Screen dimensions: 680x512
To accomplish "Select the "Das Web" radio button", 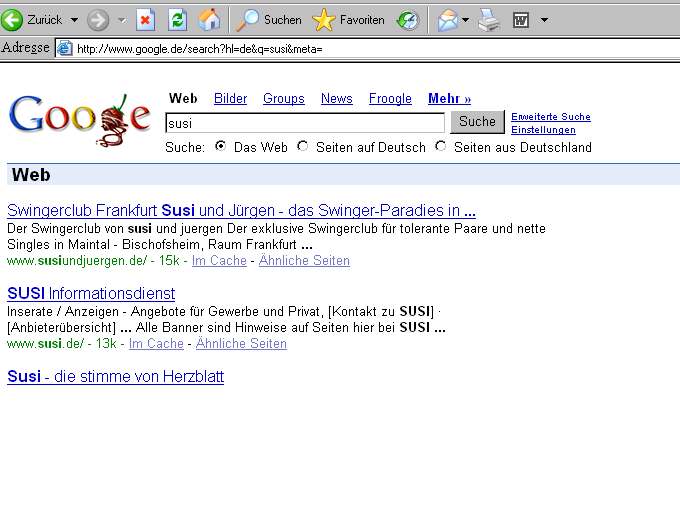I will tap(220, 146).
